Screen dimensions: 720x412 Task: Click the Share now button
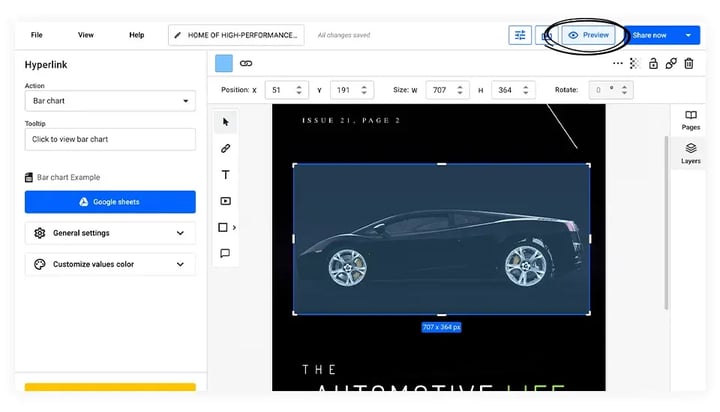650,35
